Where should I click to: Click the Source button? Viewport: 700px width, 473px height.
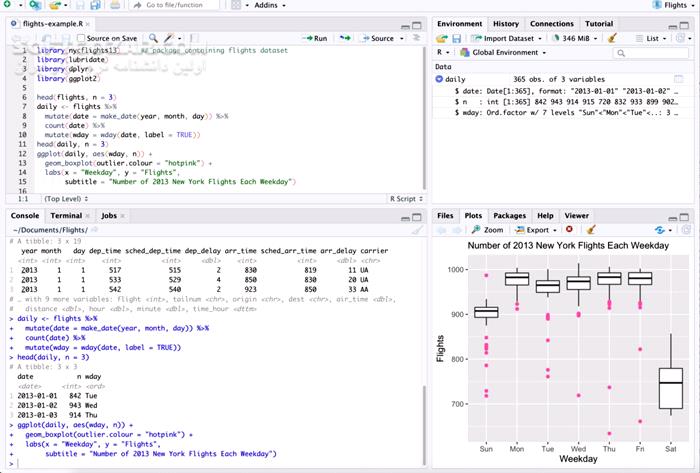[378, 38]
